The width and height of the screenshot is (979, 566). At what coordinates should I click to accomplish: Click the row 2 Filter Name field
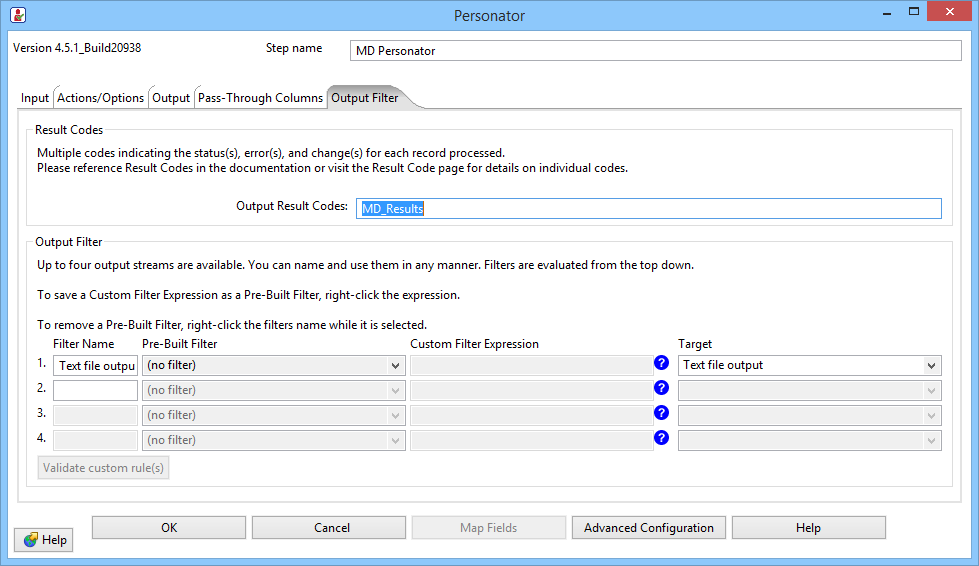95,390
